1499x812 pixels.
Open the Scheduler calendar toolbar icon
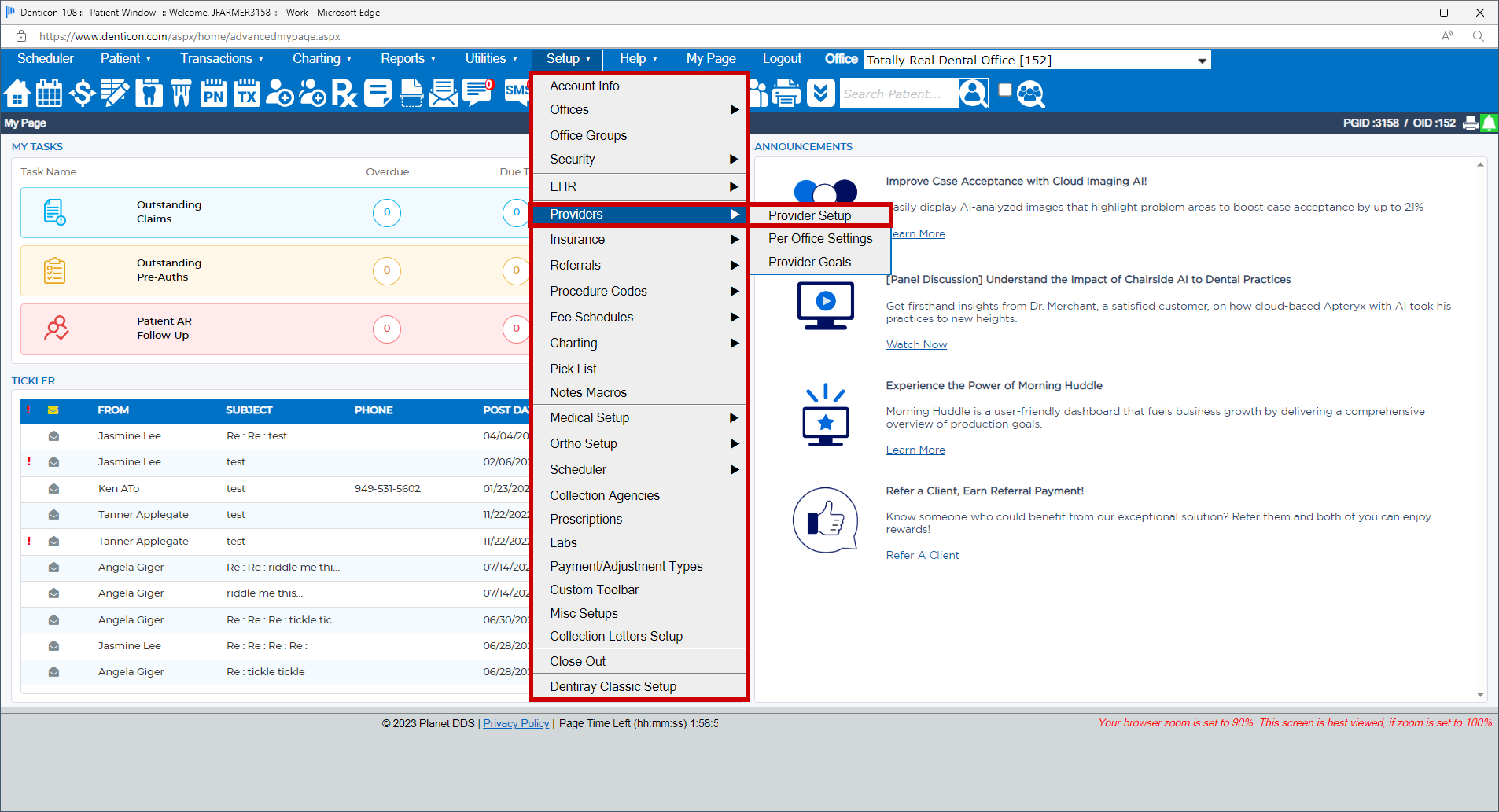[x=49, y=94]
